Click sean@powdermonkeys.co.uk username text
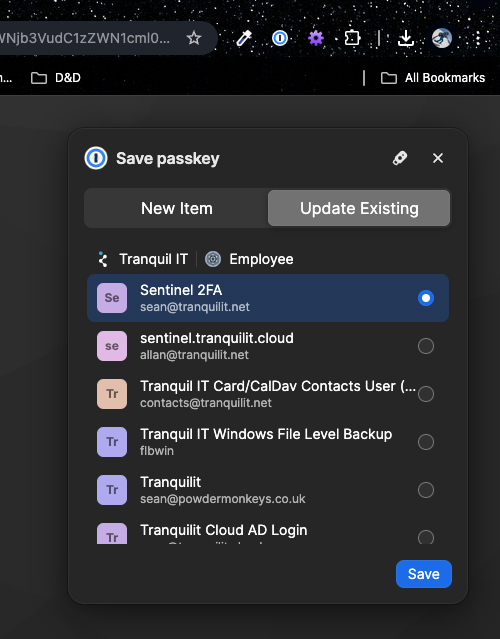Screen dimensions: 500x639 tap(223, 499)
